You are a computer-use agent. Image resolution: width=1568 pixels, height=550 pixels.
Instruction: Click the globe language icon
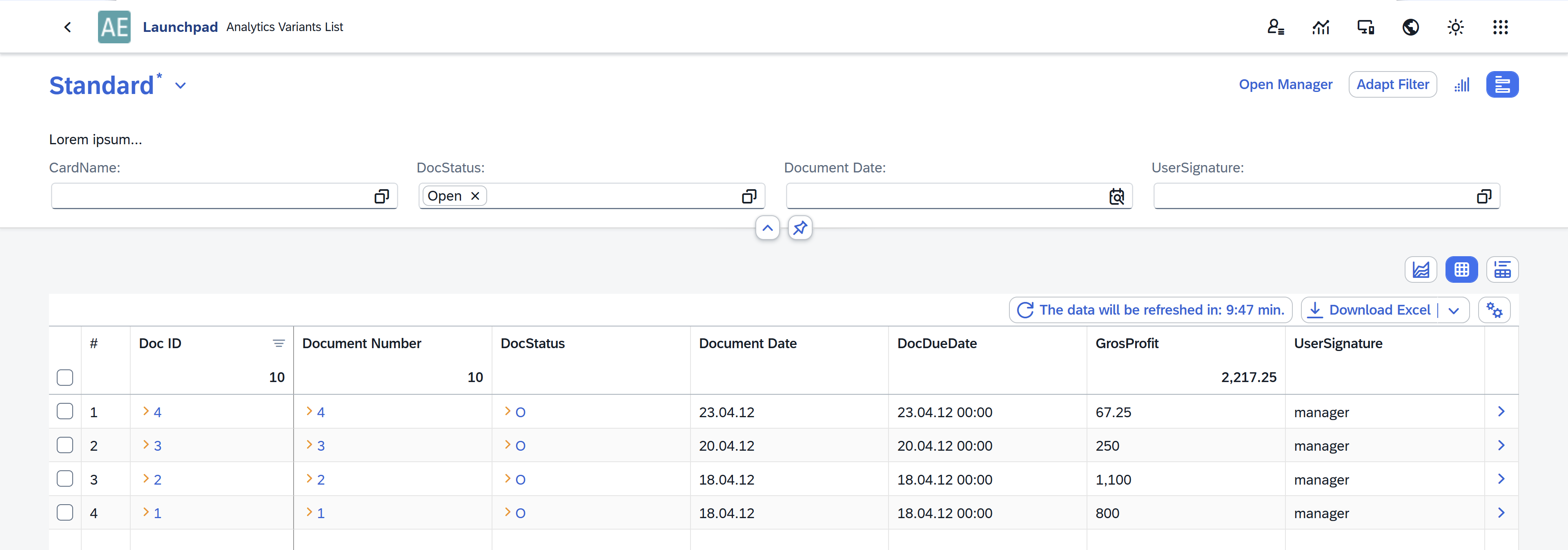[x=1410, y=27]
